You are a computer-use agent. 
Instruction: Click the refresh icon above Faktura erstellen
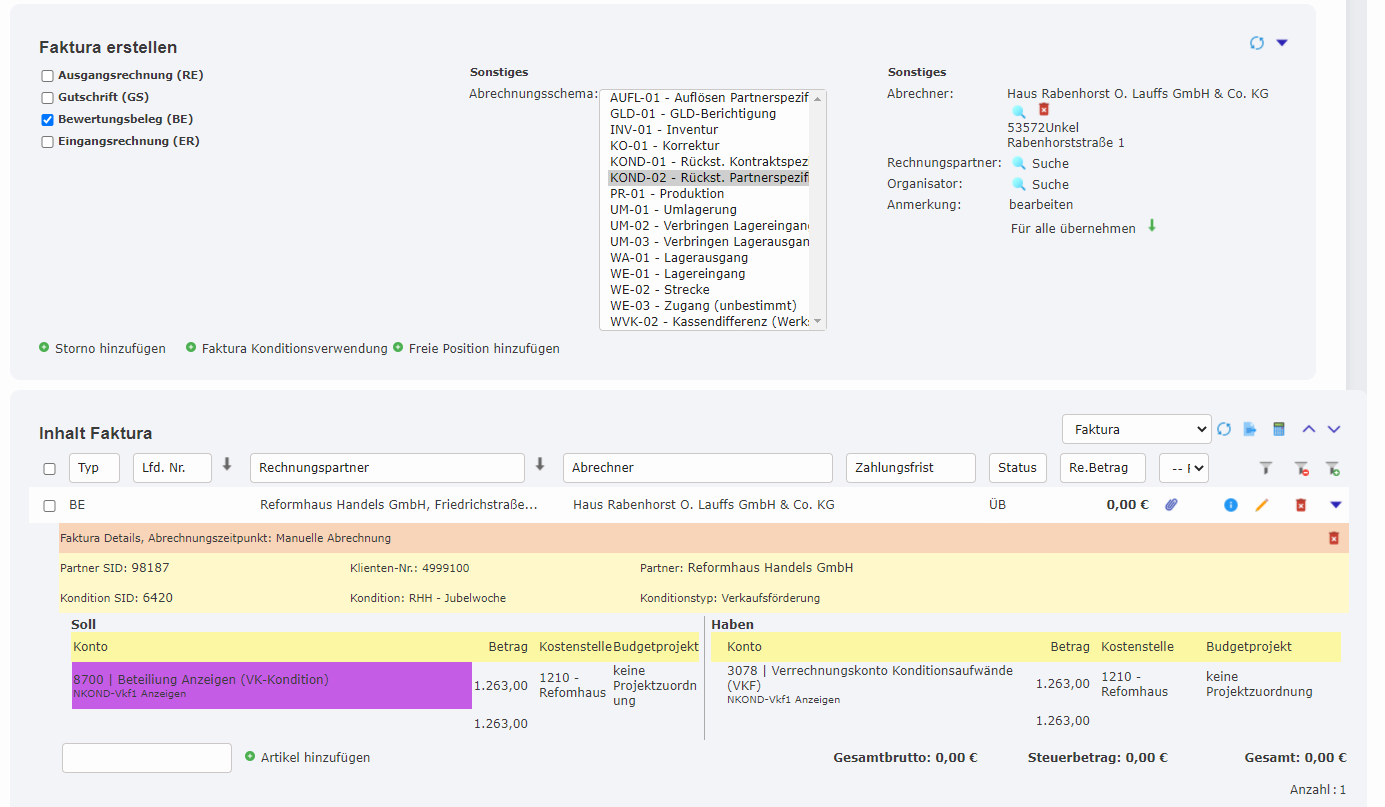(1257, 43)
